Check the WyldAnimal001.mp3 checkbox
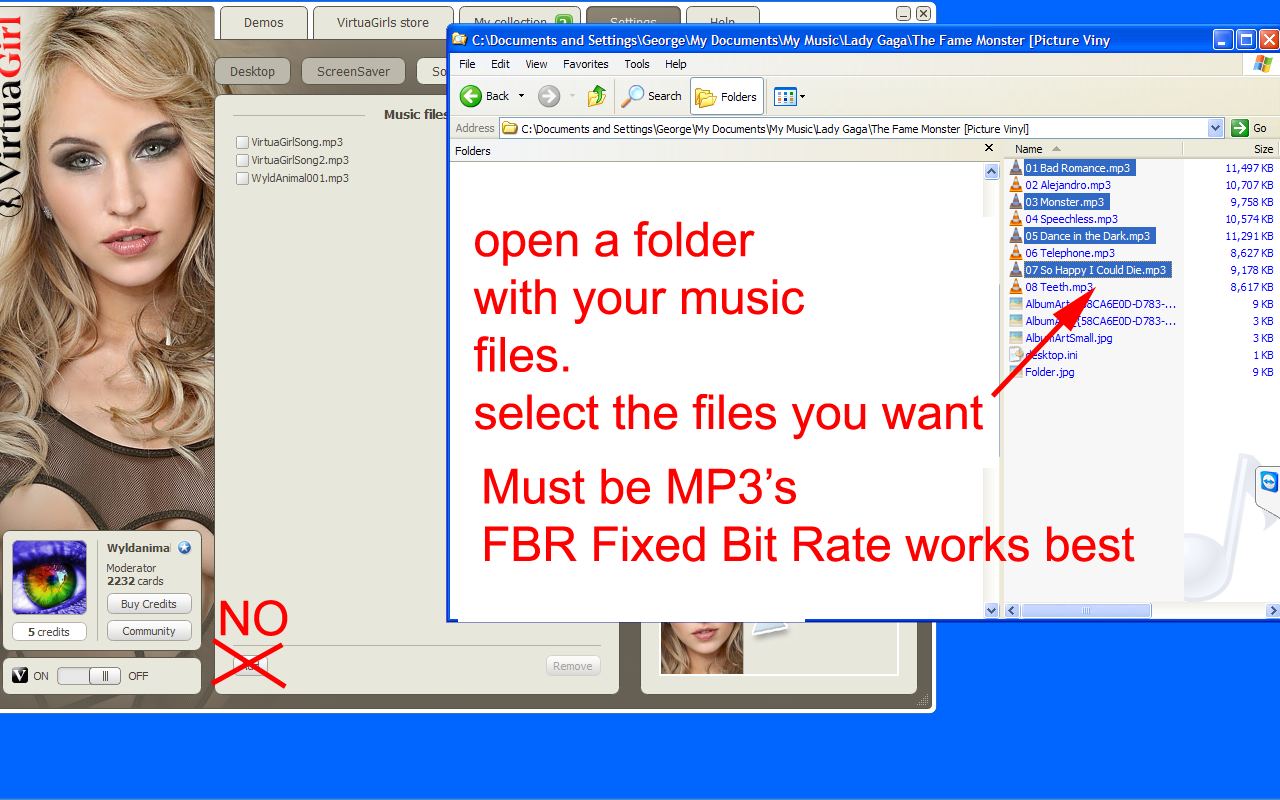This screenshot has height=800, width=1280. point(242,178)
